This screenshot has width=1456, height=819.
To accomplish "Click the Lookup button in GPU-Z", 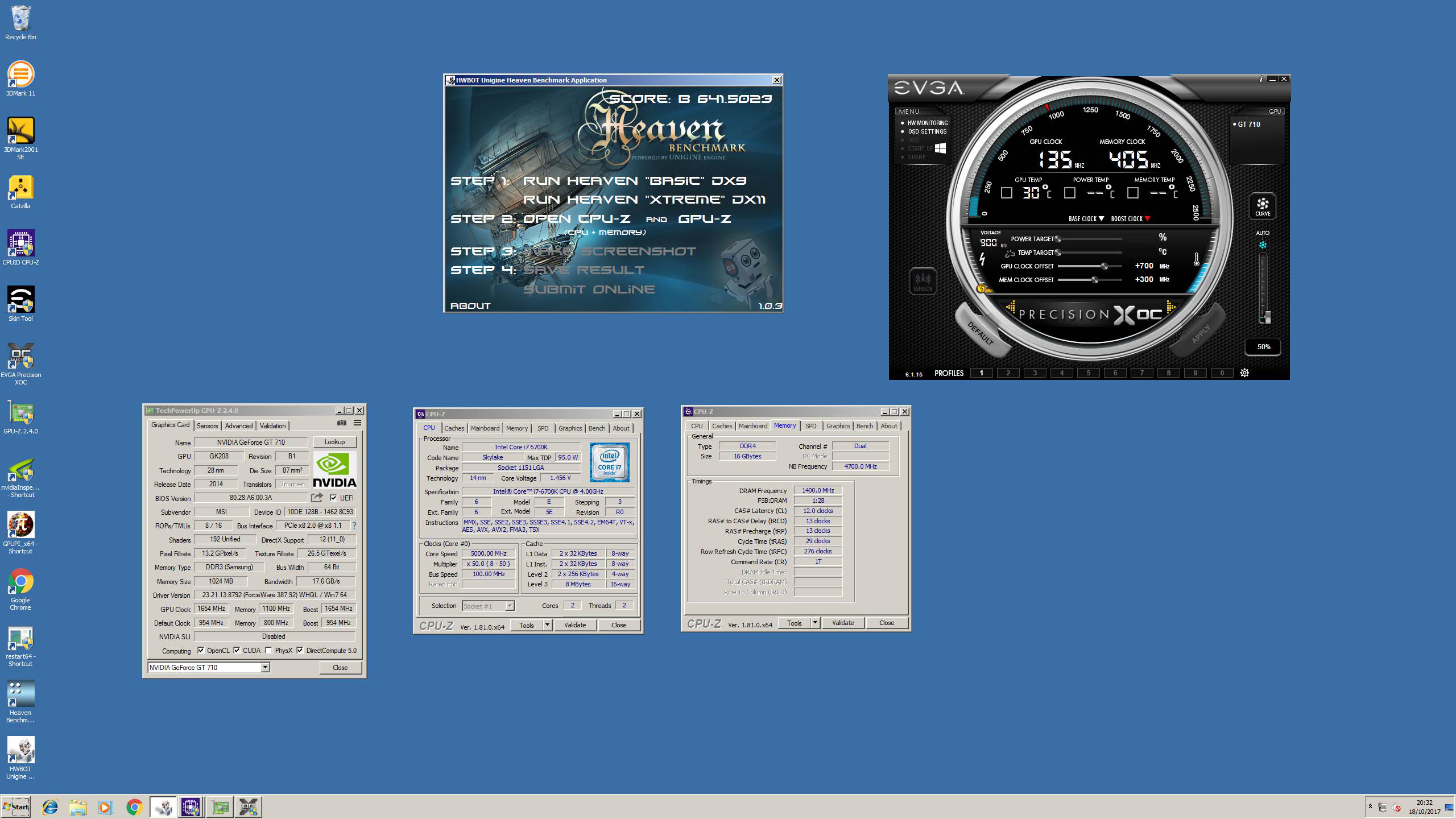I will (334, 442).
